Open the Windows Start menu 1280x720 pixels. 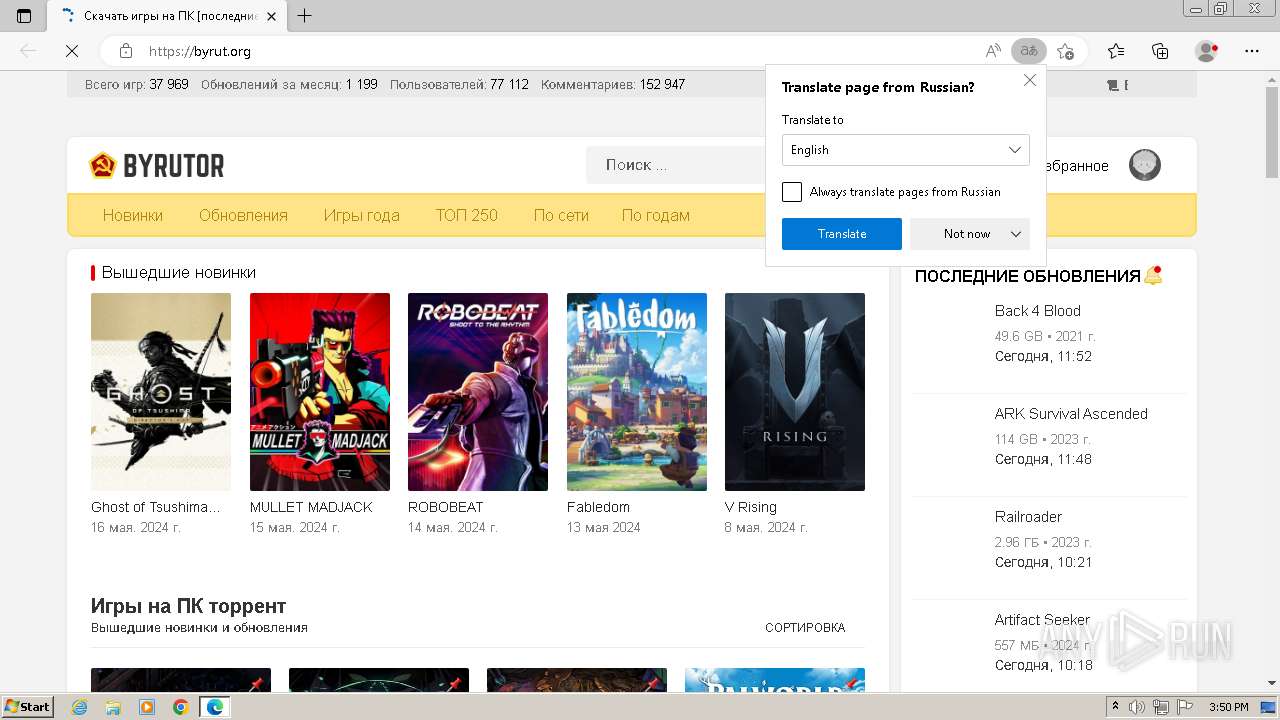coord(28,707)
